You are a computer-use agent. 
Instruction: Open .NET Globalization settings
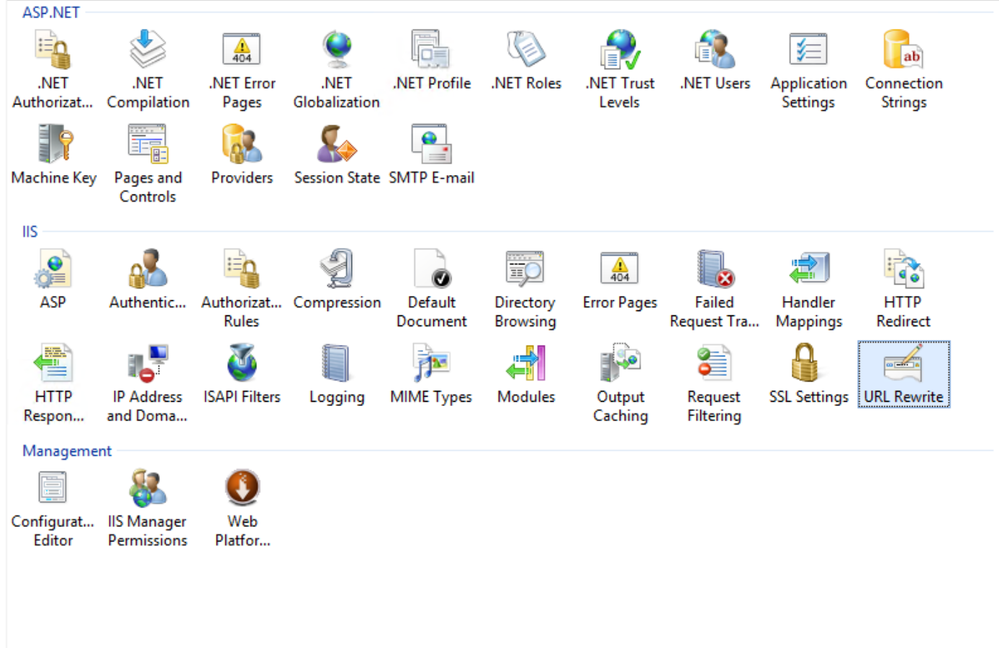tap(336, 71)
